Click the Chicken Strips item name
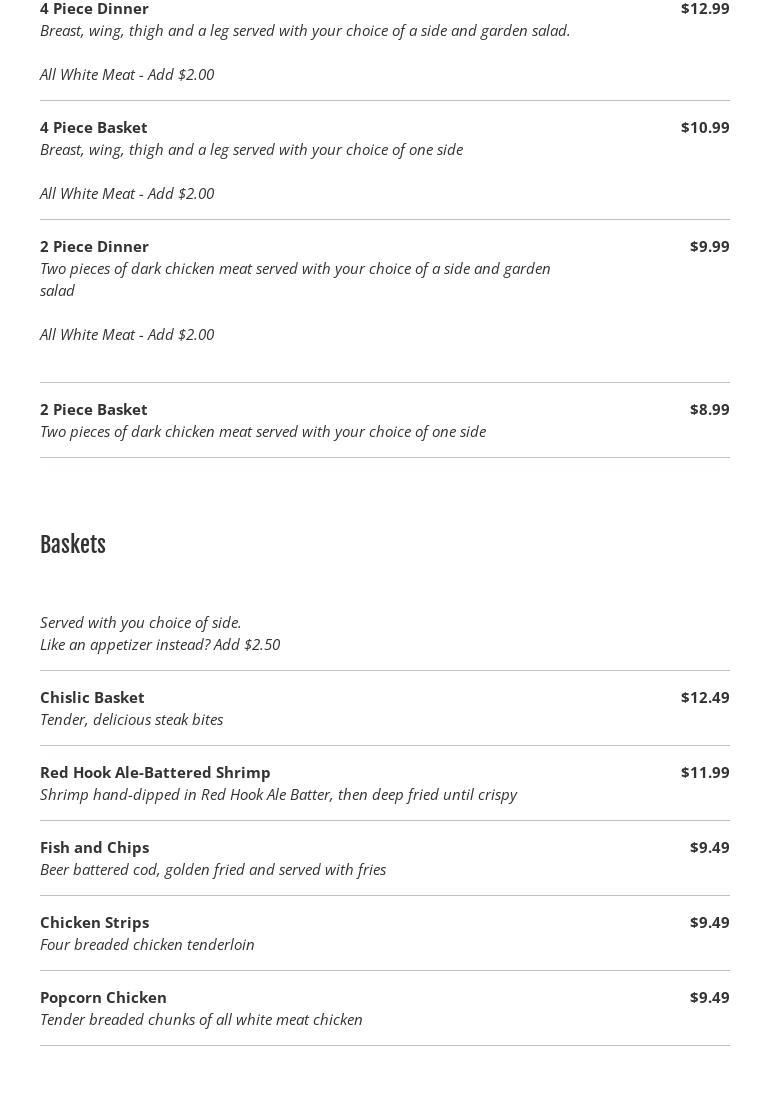This screenshot has width=770, height=1097. pos(94,922)
